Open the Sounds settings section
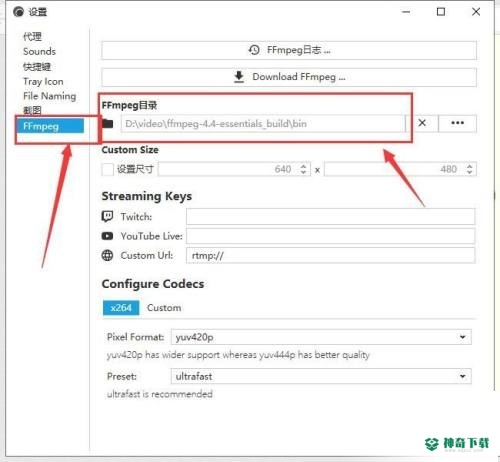 tap(39, 52)
